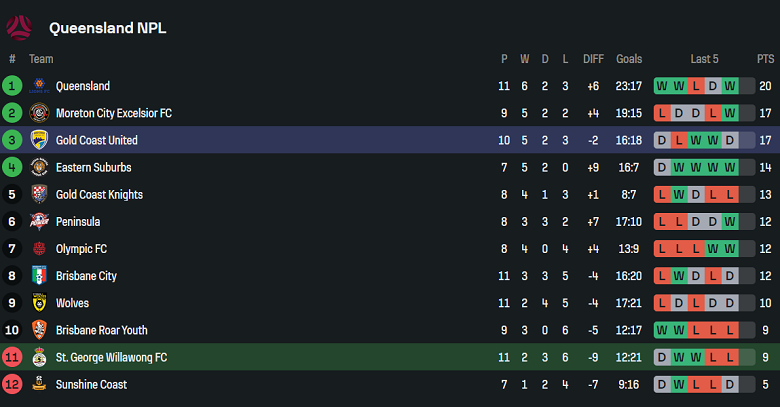Click the Eastern Suburbs team crest

click(39, 167)
